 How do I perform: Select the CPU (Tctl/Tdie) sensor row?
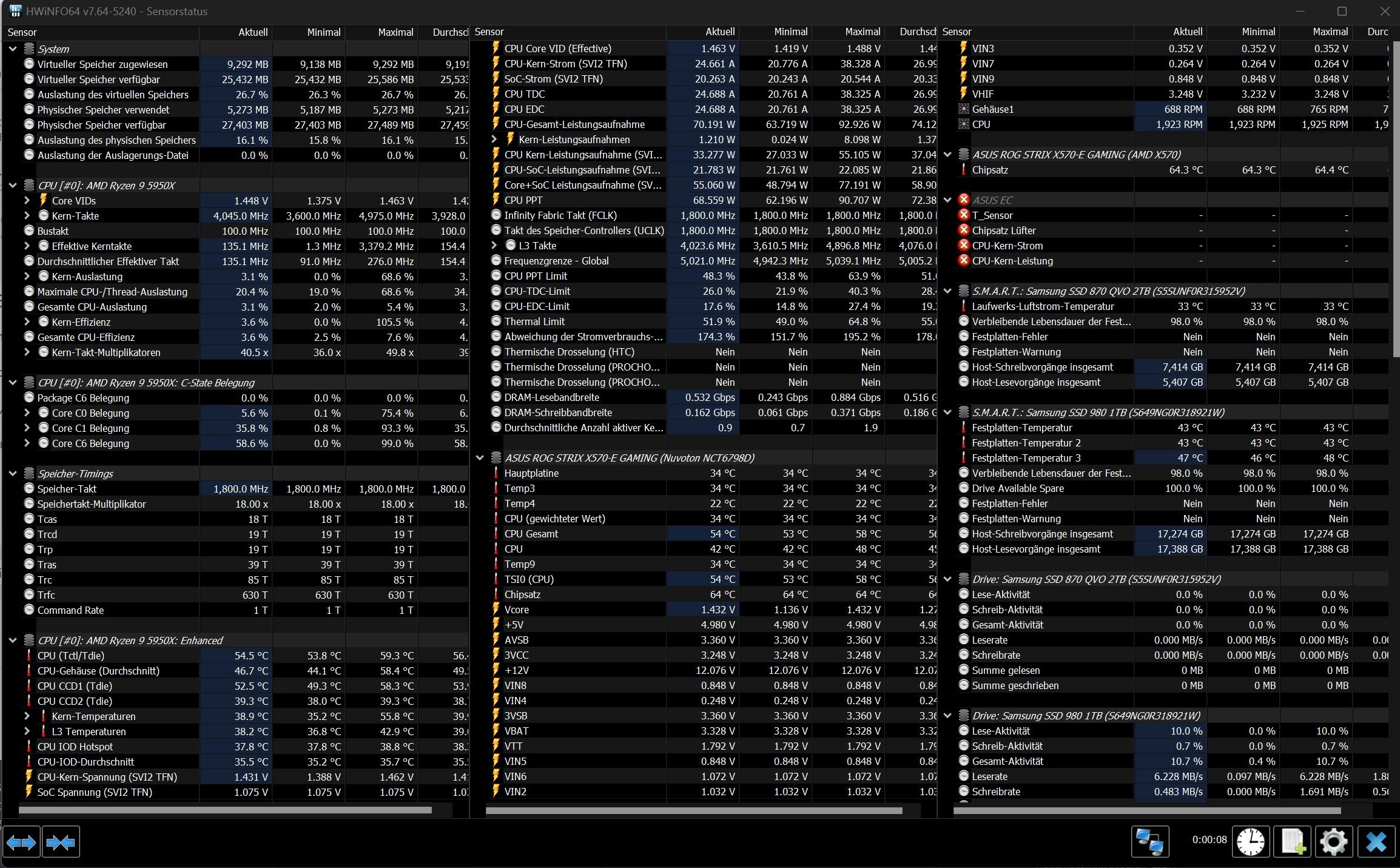[71, 655]
